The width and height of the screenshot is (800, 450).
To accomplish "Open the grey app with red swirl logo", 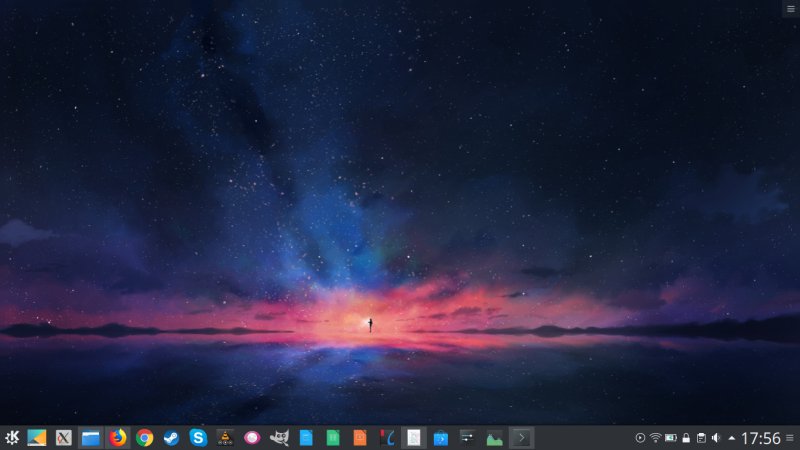I will tap(64, 438).
